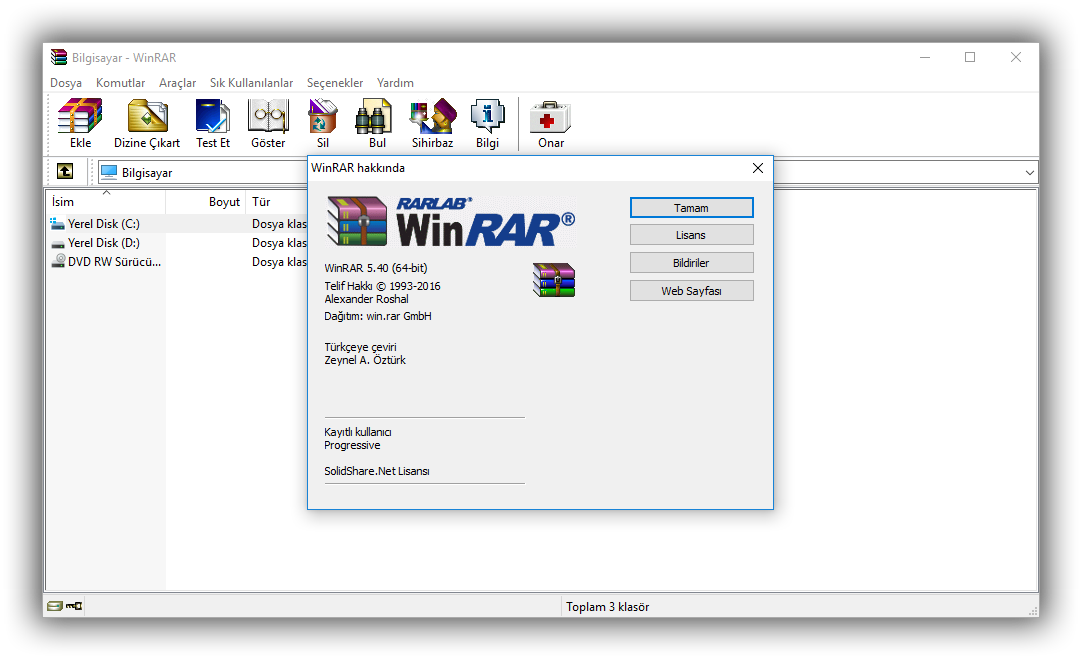Open the Seçenekler menu
The image size is (1082, 660).
[335, 83]
